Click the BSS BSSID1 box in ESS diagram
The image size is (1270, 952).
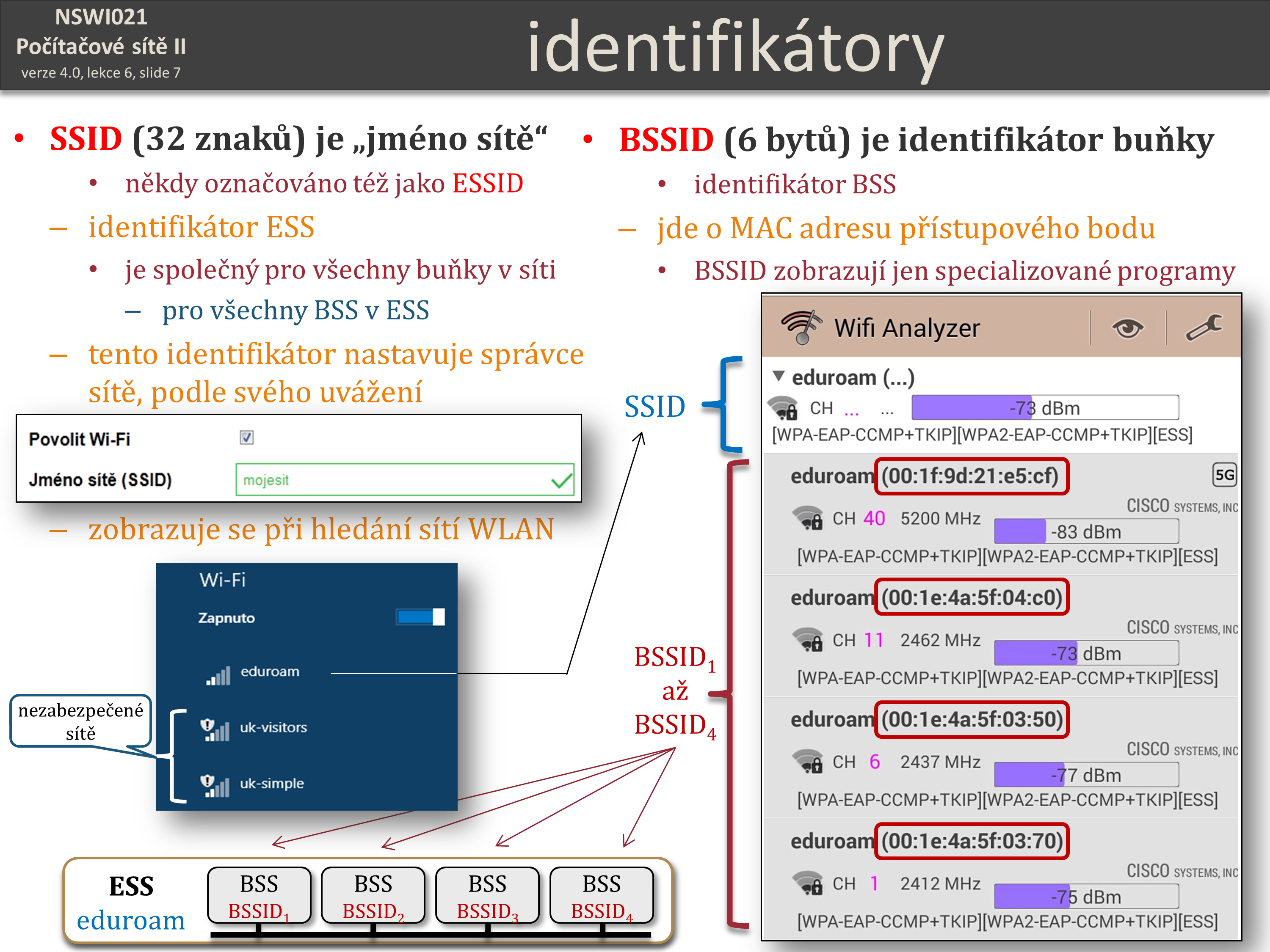(x=259, y=896)
